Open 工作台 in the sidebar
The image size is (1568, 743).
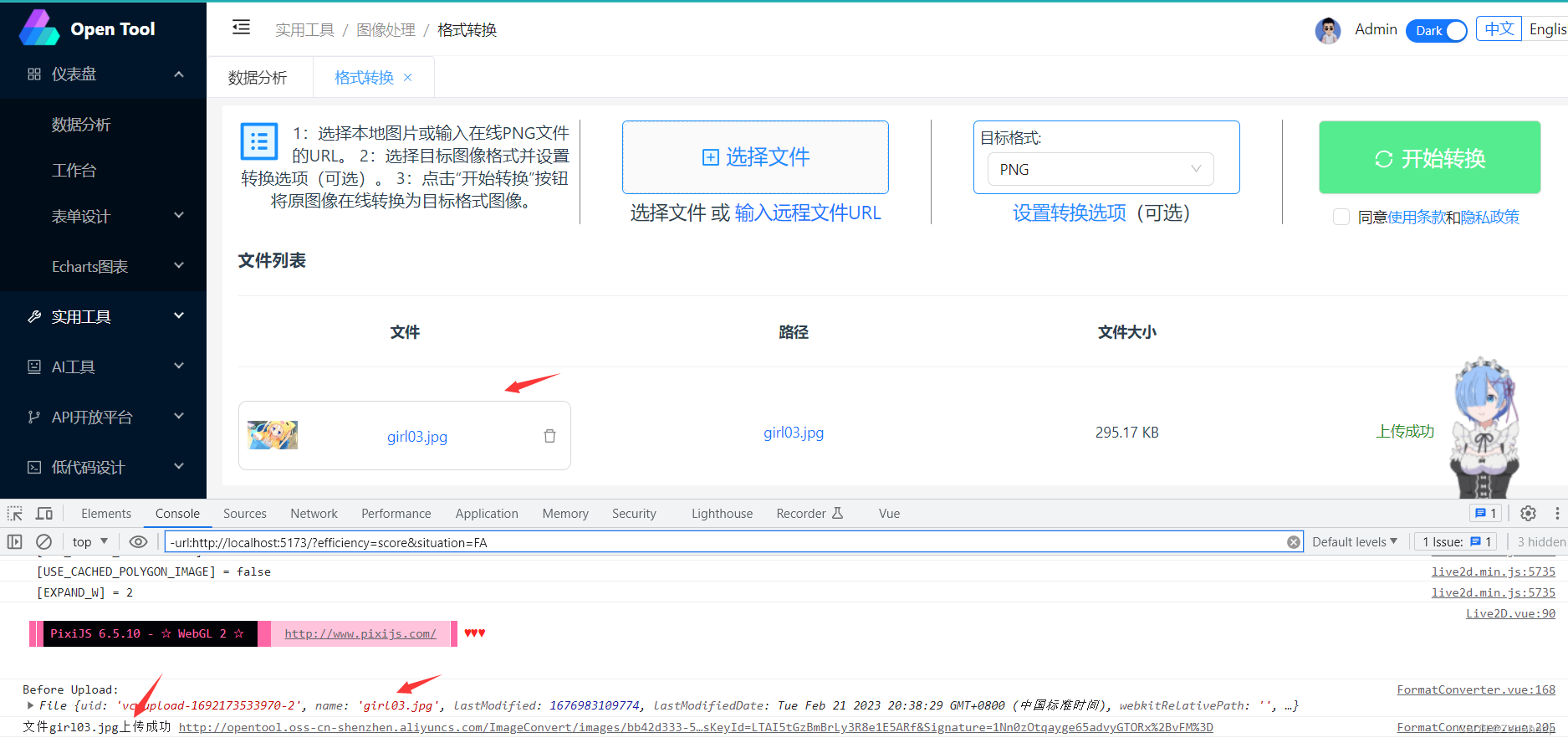tap(74, 170)
